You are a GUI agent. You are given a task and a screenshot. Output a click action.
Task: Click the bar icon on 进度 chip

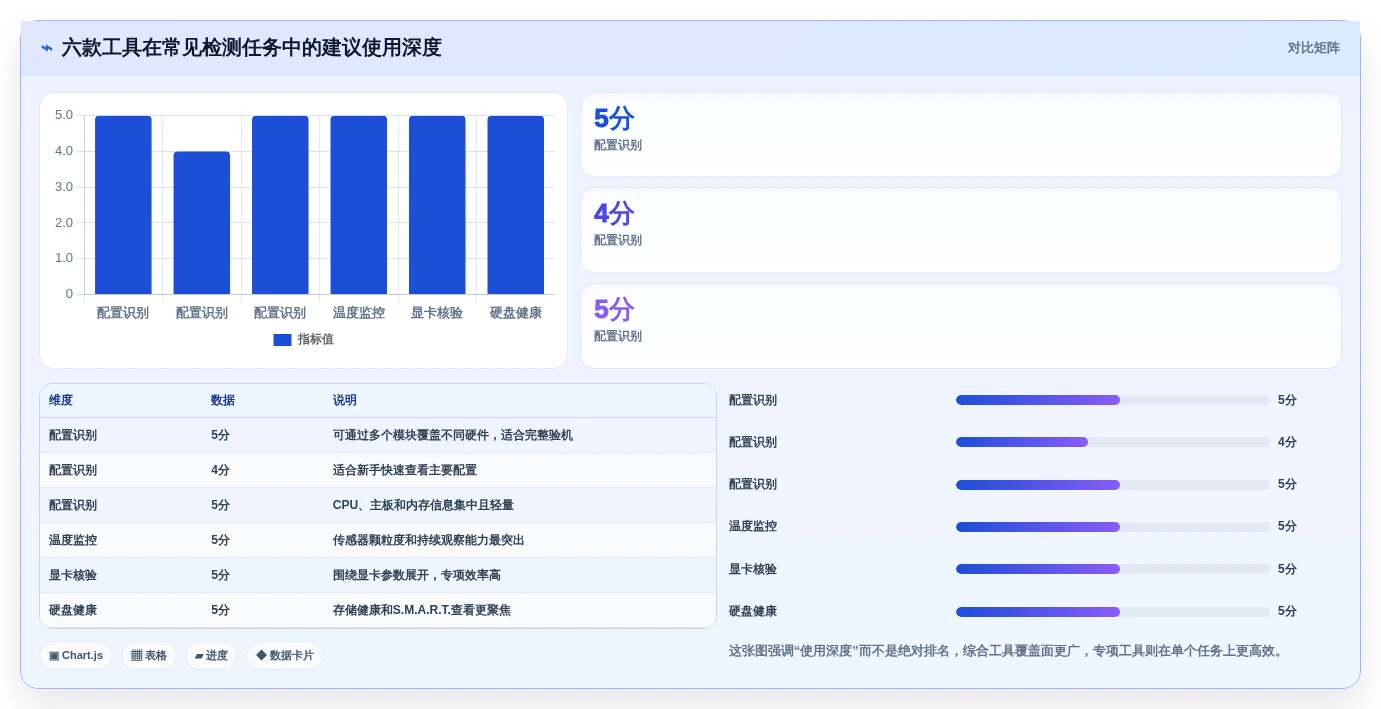(x=199, y=656)
